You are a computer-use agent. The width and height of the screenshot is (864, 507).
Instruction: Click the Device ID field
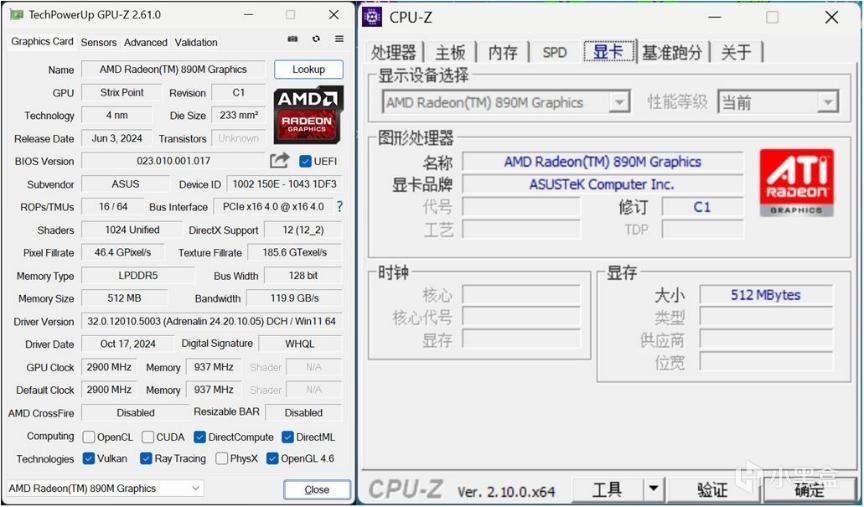click(x=284, y=184)
